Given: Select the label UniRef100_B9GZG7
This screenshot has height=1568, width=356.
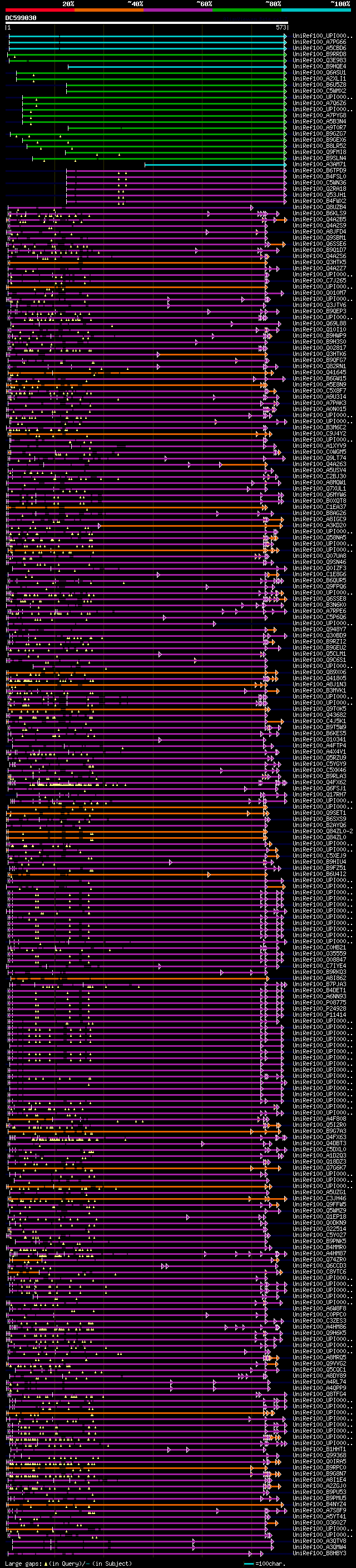Looking at the screenshot, I should point(319,134).
